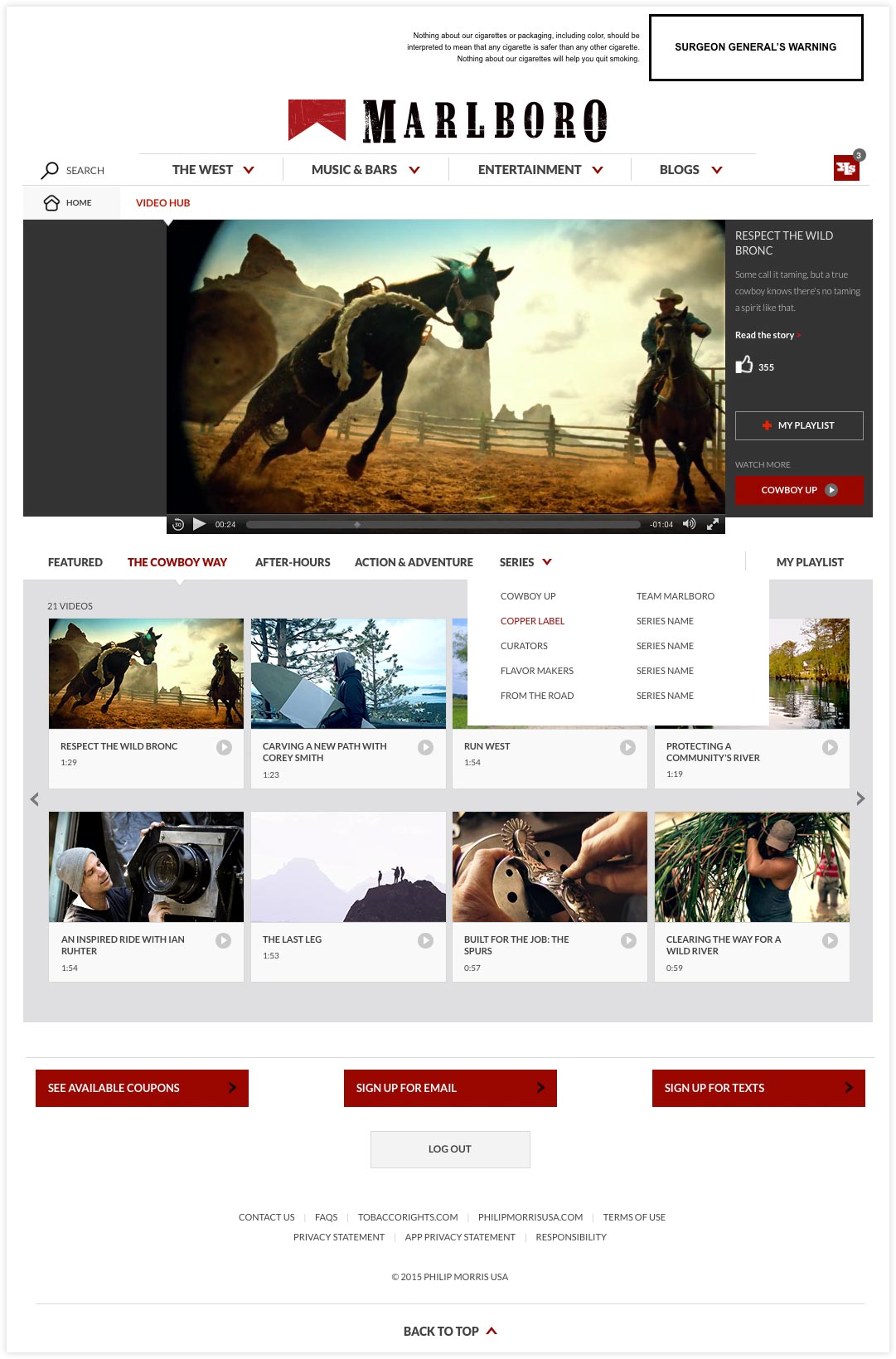Open Tobaccorights.com footer link
This screenshot has width=896, height=1359.
click(x=408, y=1217)
